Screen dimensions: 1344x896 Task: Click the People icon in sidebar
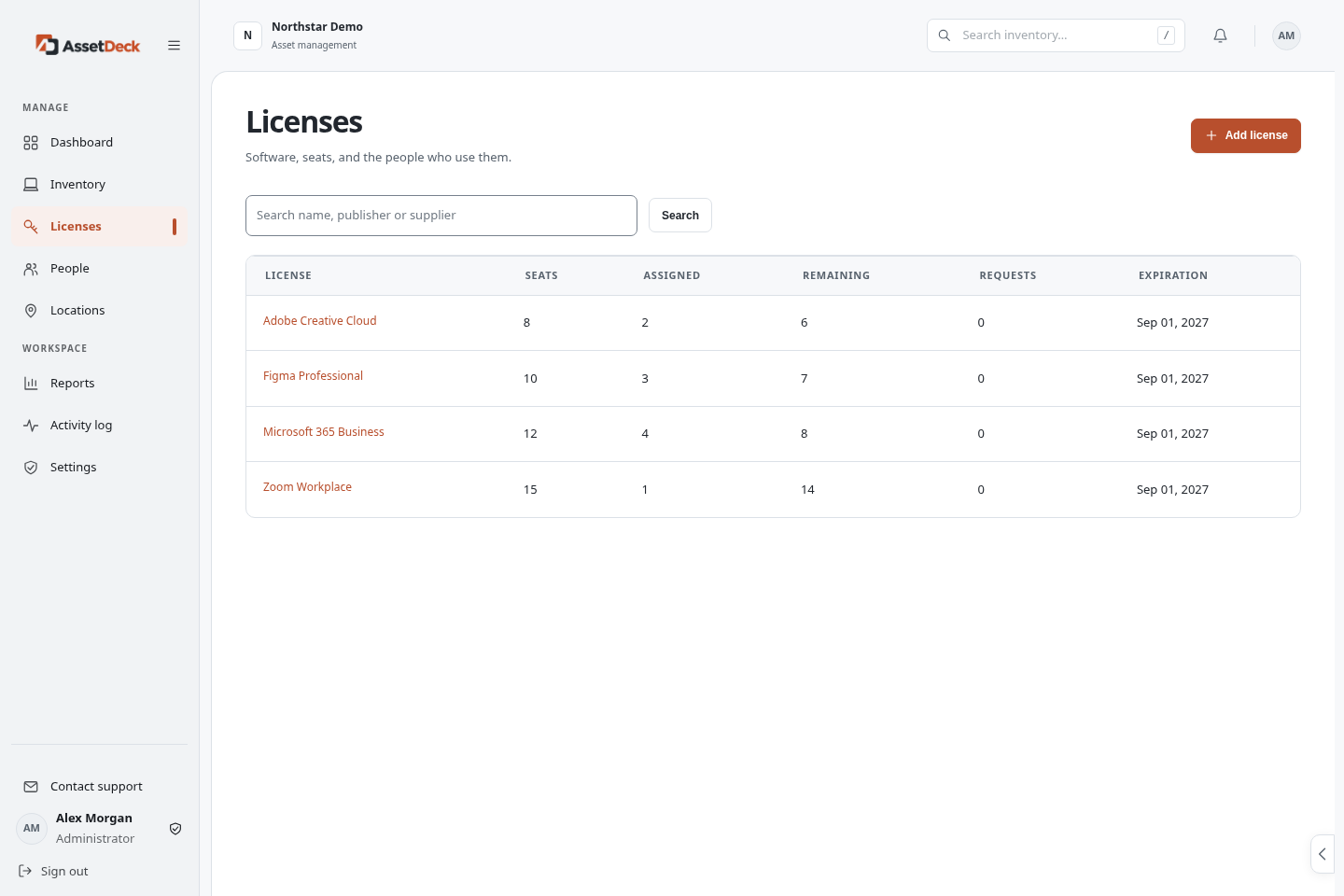[x=31, y=269]
